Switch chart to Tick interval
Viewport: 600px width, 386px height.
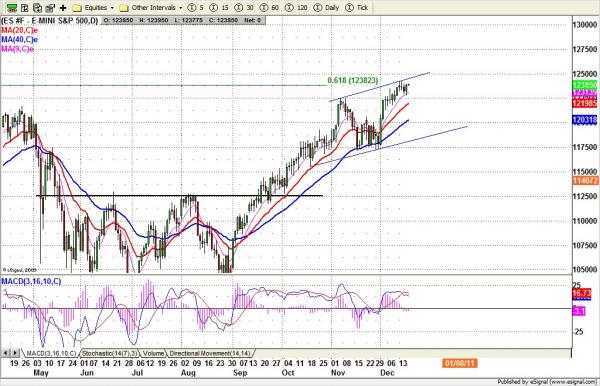pos(357,7)
